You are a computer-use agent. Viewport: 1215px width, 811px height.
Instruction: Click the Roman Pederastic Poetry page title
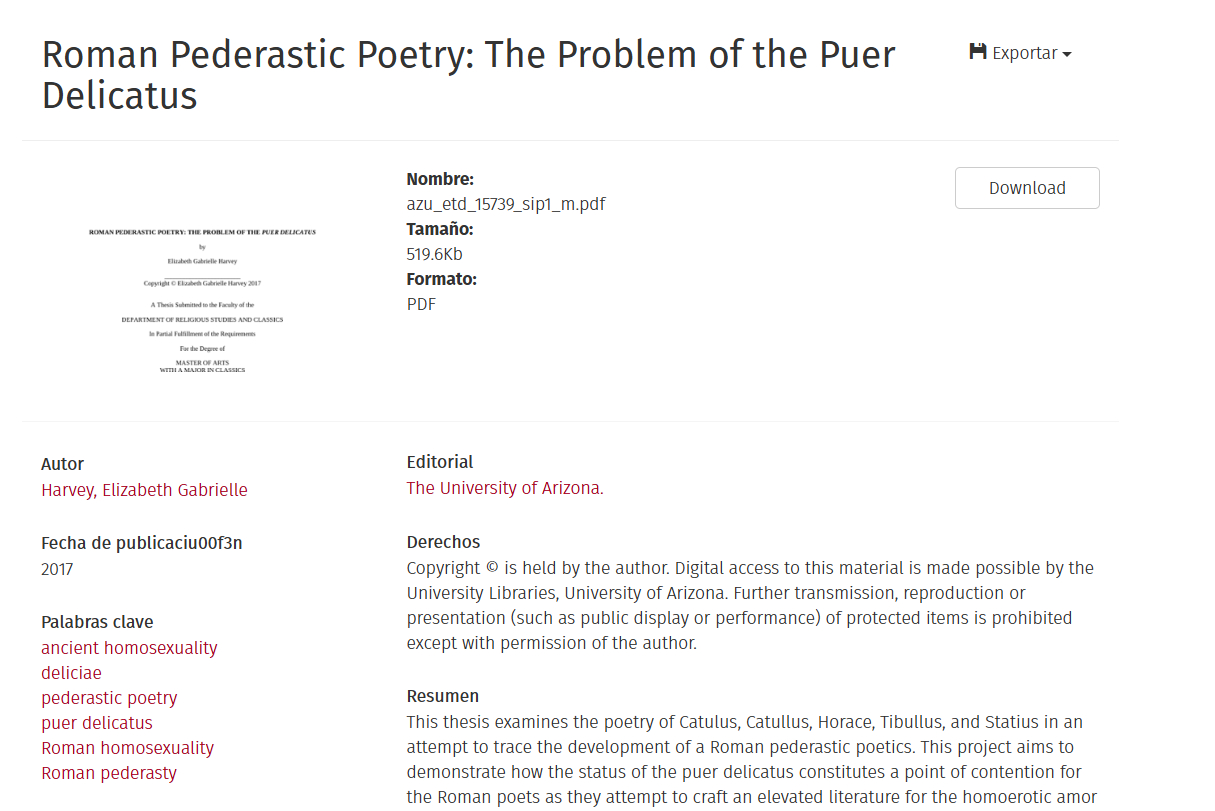point(468,74)
